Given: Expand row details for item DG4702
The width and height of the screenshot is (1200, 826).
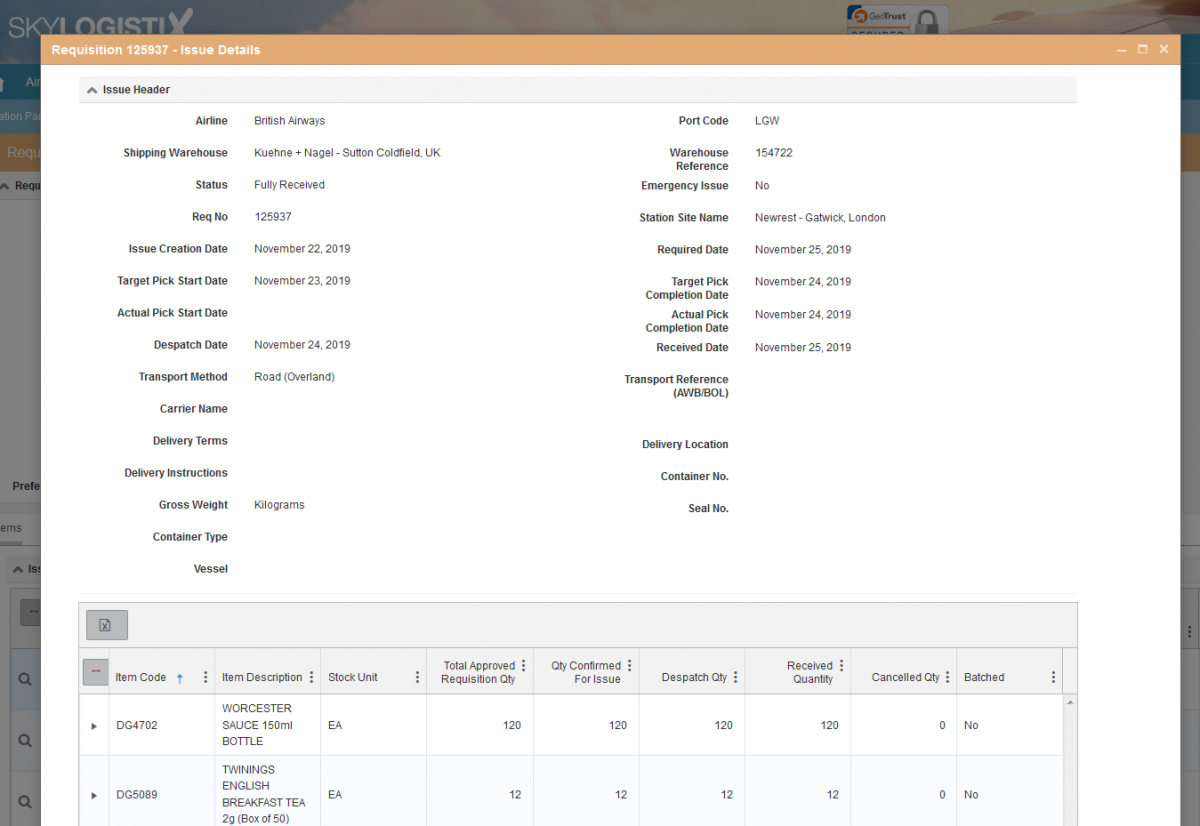Looking at the screenshot, I should (x=93, y=725).
